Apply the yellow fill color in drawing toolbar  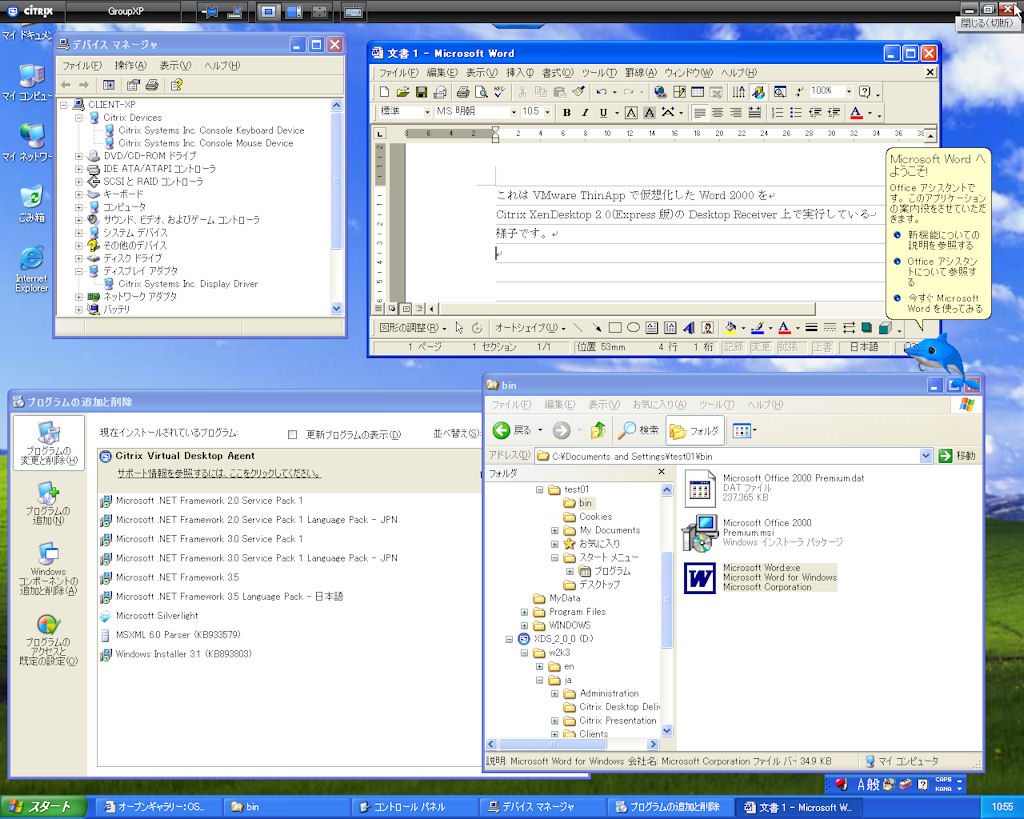pyautogui.click(x=731, y=328)
